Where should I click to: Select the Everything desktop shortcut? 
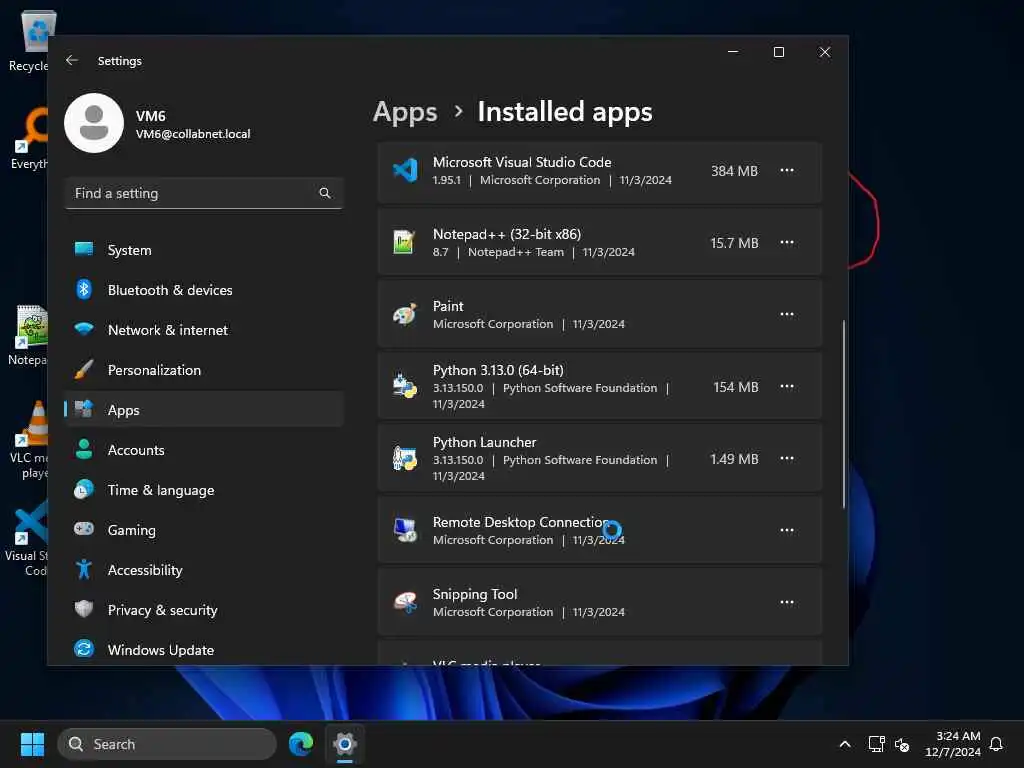pos(29,139)
